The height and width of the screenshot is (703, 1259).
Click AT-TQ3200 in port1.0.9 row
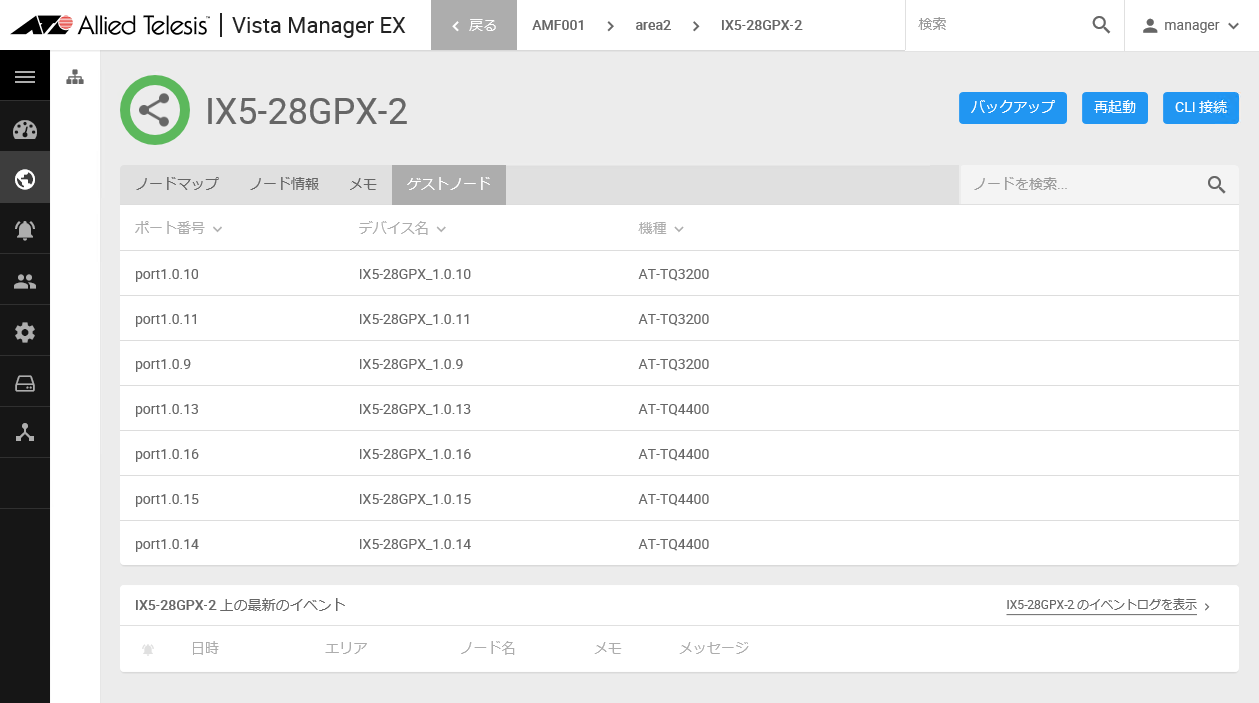click(x=674, y=364)
